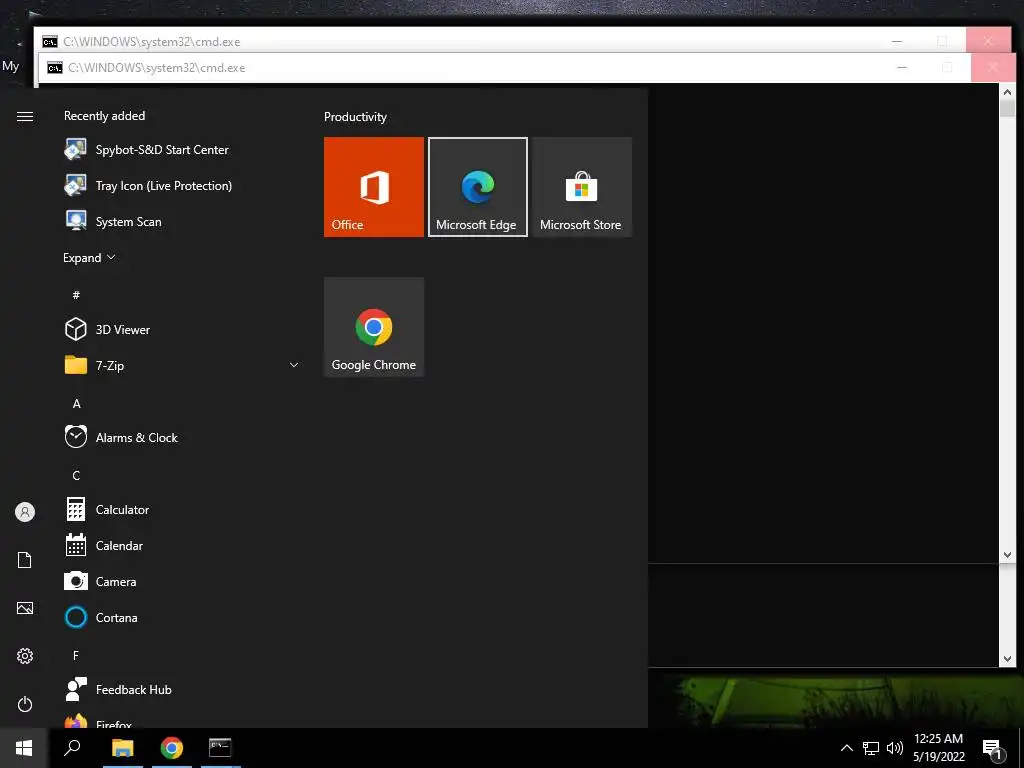1024x768 pixels.
Task: Open the 7-Zip folder entry
Action: click(x=182, y=365)
